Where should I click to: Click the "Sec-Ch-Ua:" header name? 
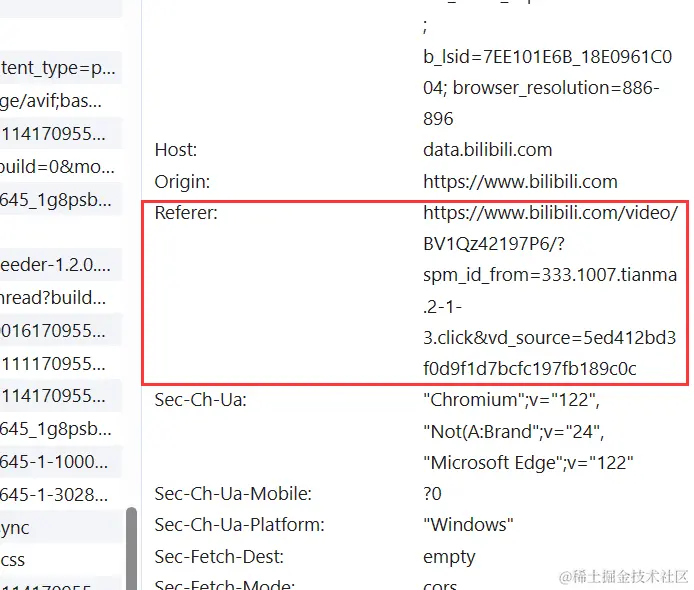coord(200,400)
